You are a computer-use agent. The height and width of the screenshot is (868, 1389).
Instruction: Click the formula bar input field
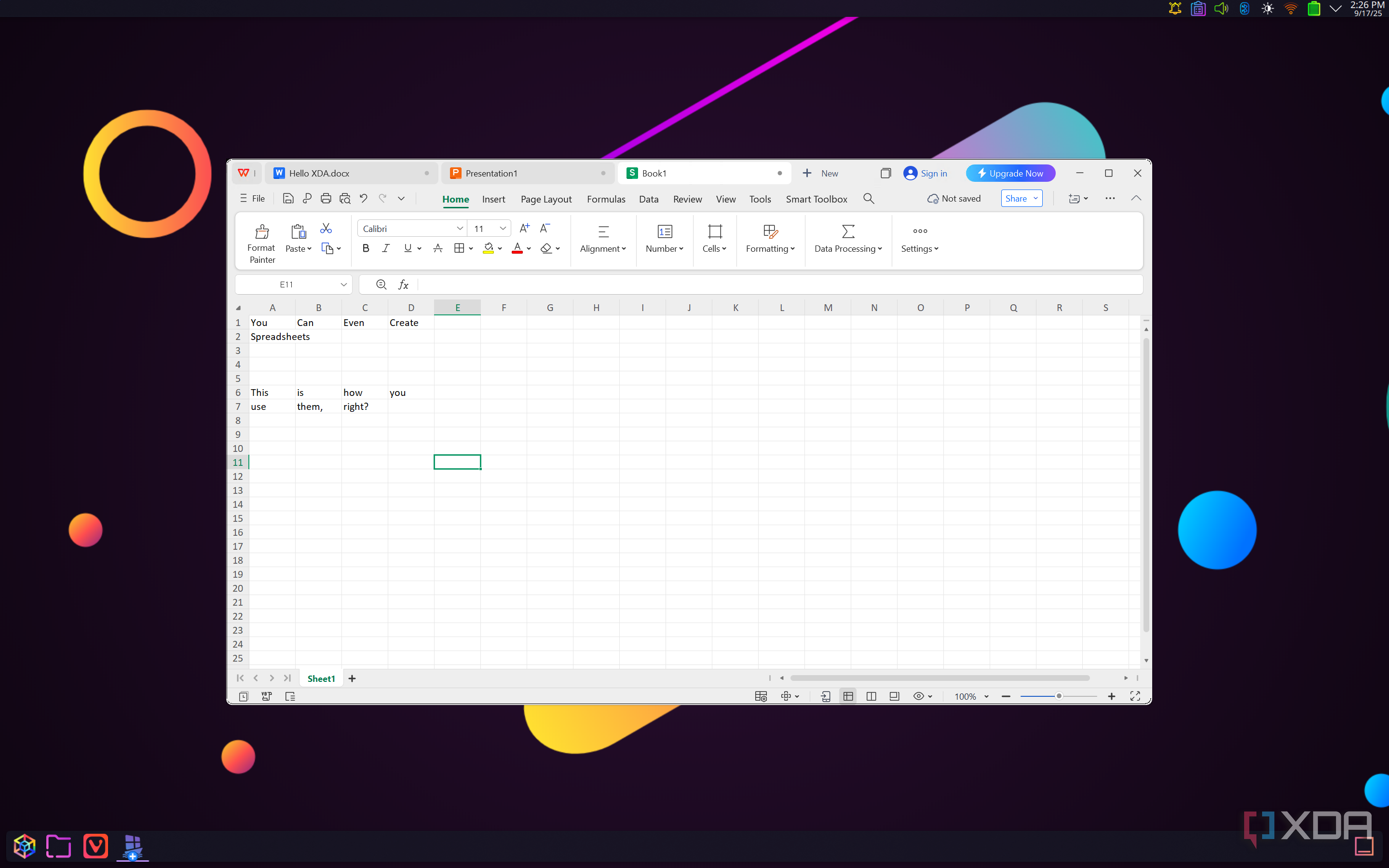(x=779, y=285)
